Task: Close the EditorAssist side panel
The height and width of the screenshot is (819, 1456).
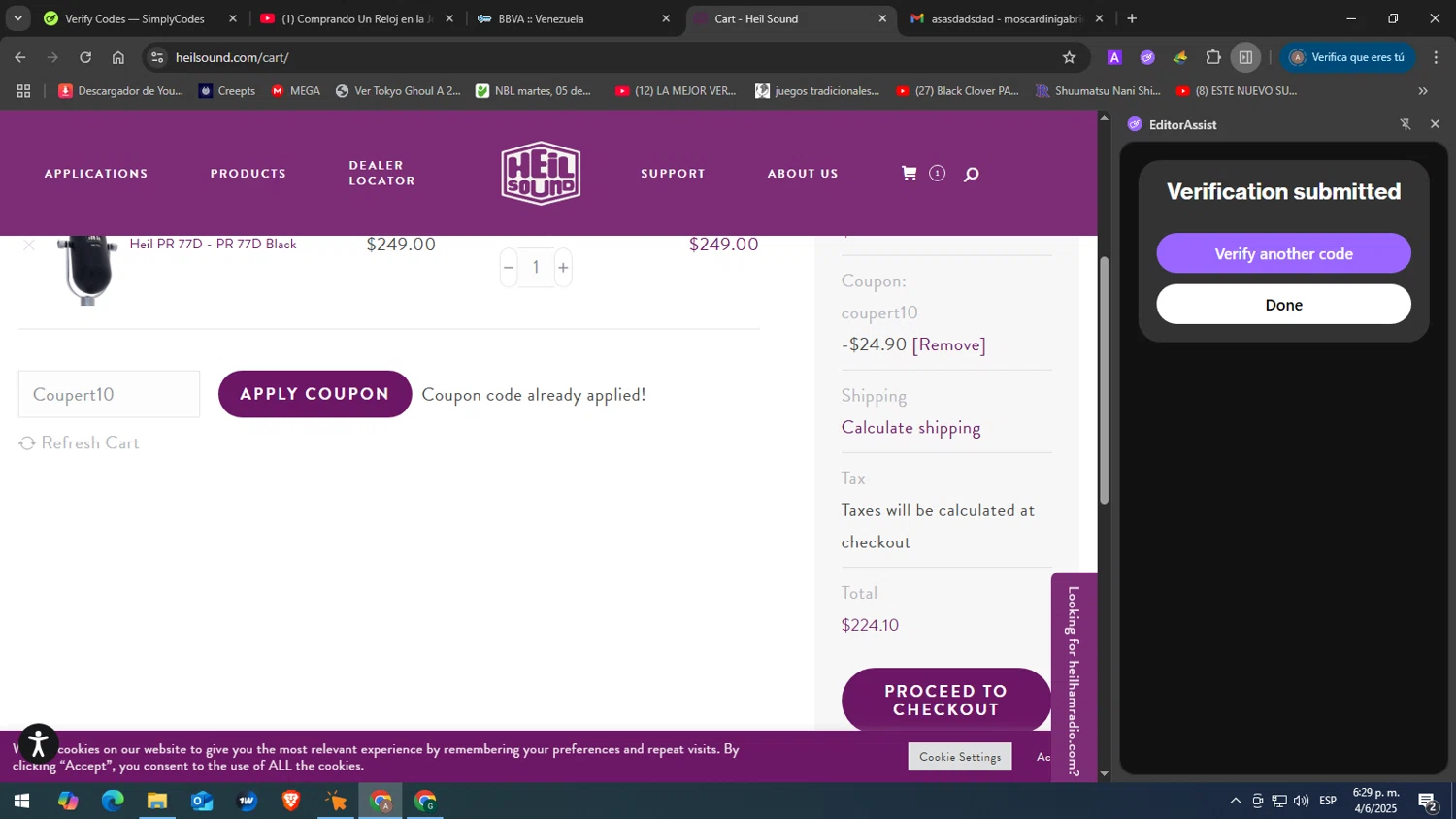Action: (x=1435, y=124)
